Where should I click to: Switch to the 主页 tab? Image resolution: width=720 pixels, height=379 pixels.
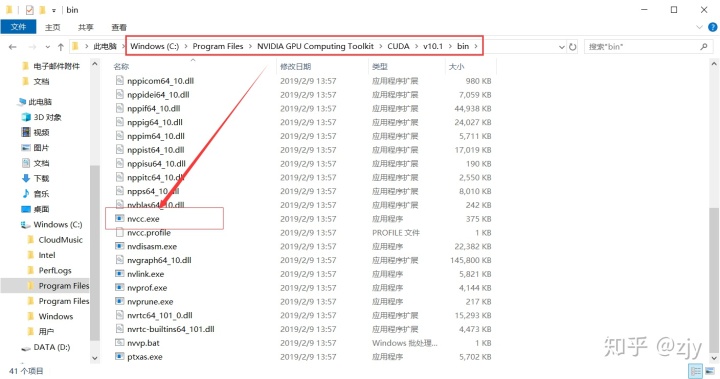tap(52, 28)
